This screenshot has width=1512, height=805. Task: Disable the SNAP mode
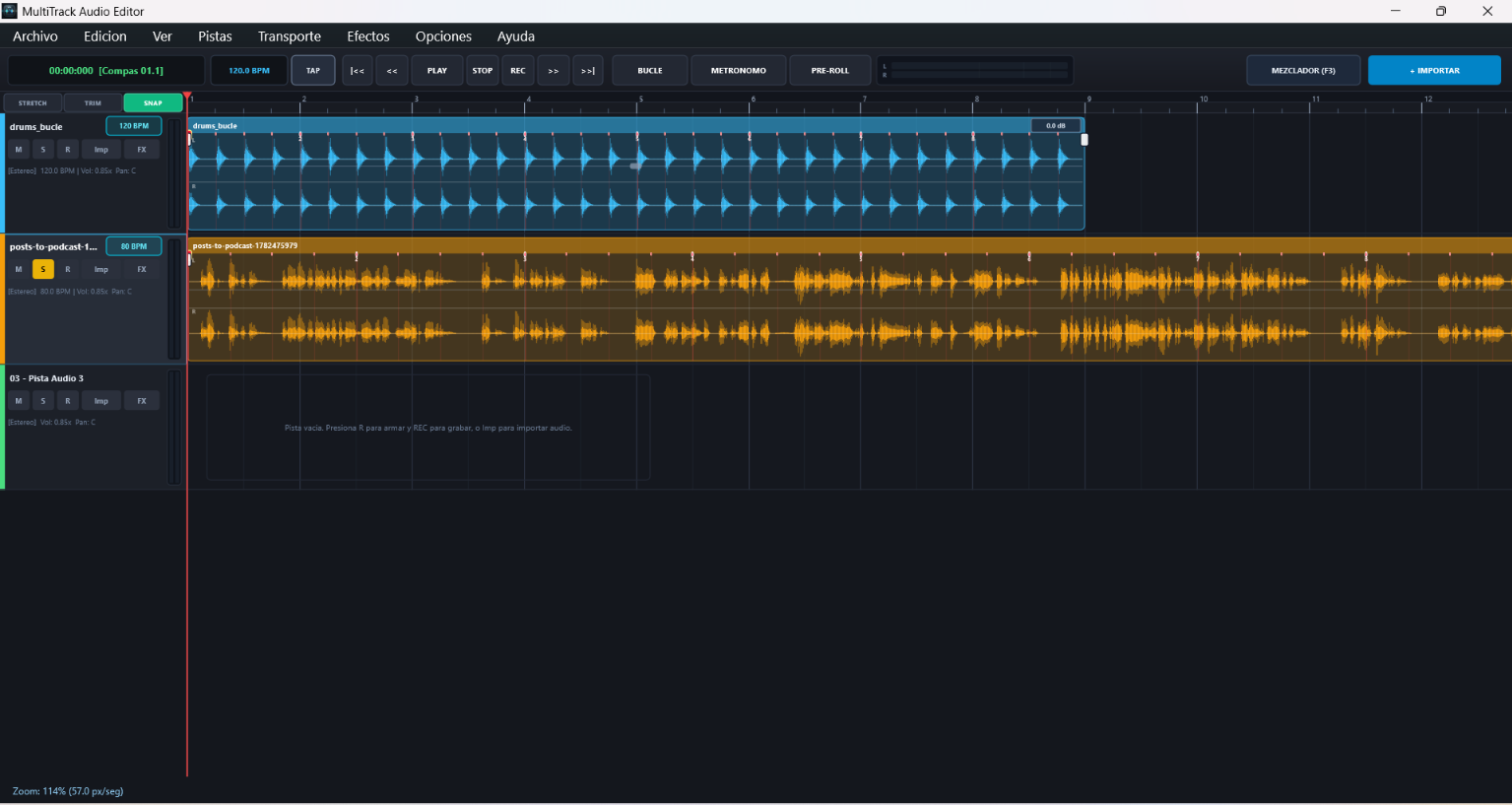(153, 102)
